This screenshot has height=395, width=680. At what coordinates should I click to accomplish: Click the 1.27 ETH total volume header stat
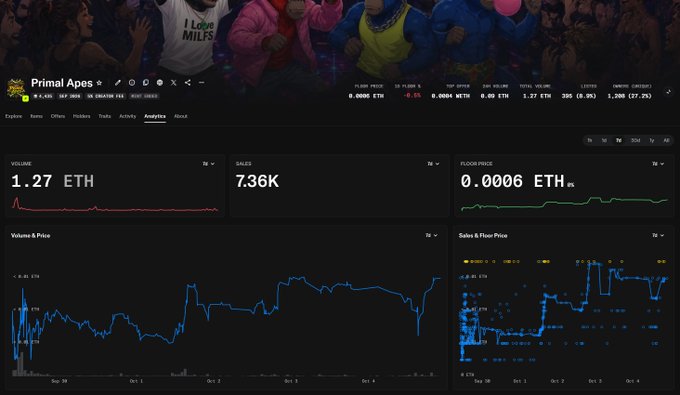537,96
